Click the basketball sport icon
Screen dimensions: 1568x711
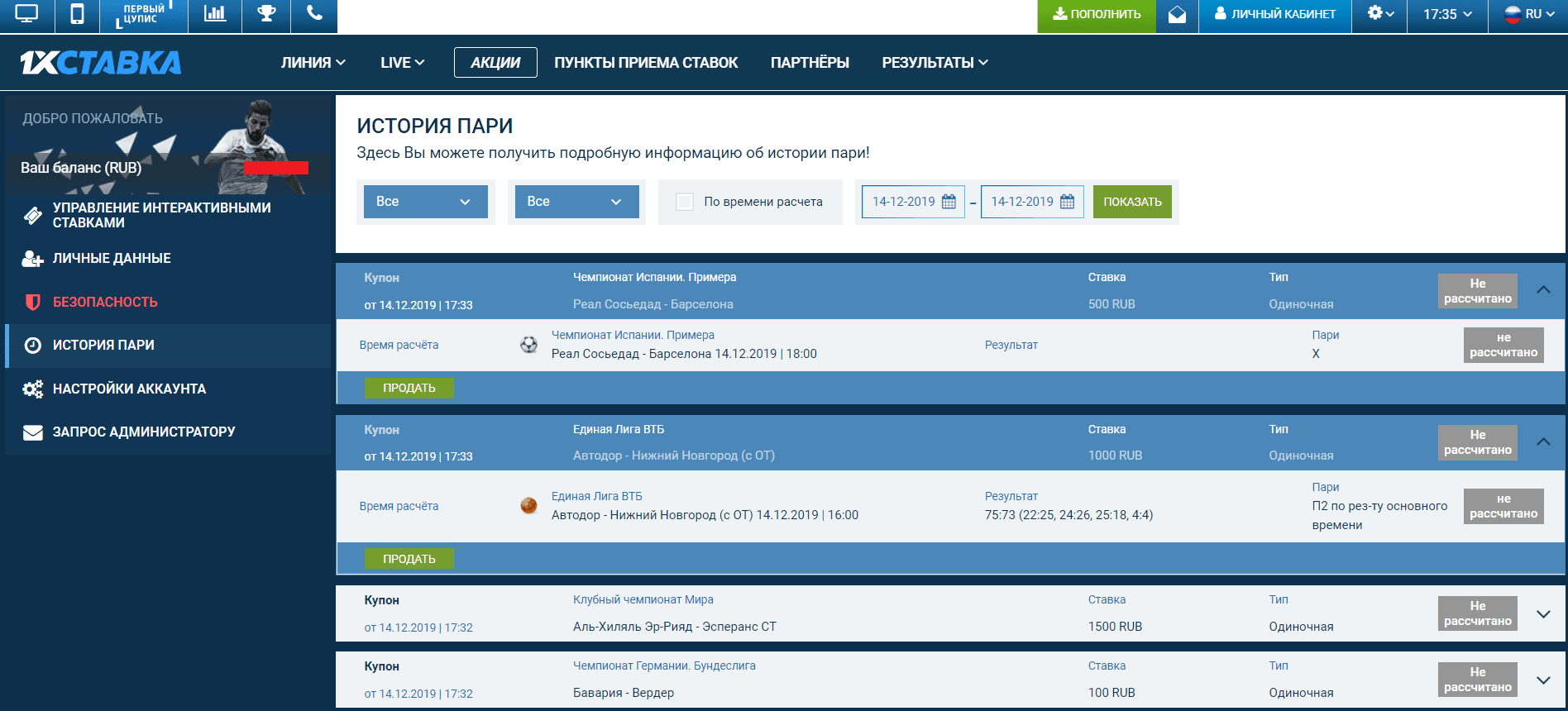tap(528, 505)
